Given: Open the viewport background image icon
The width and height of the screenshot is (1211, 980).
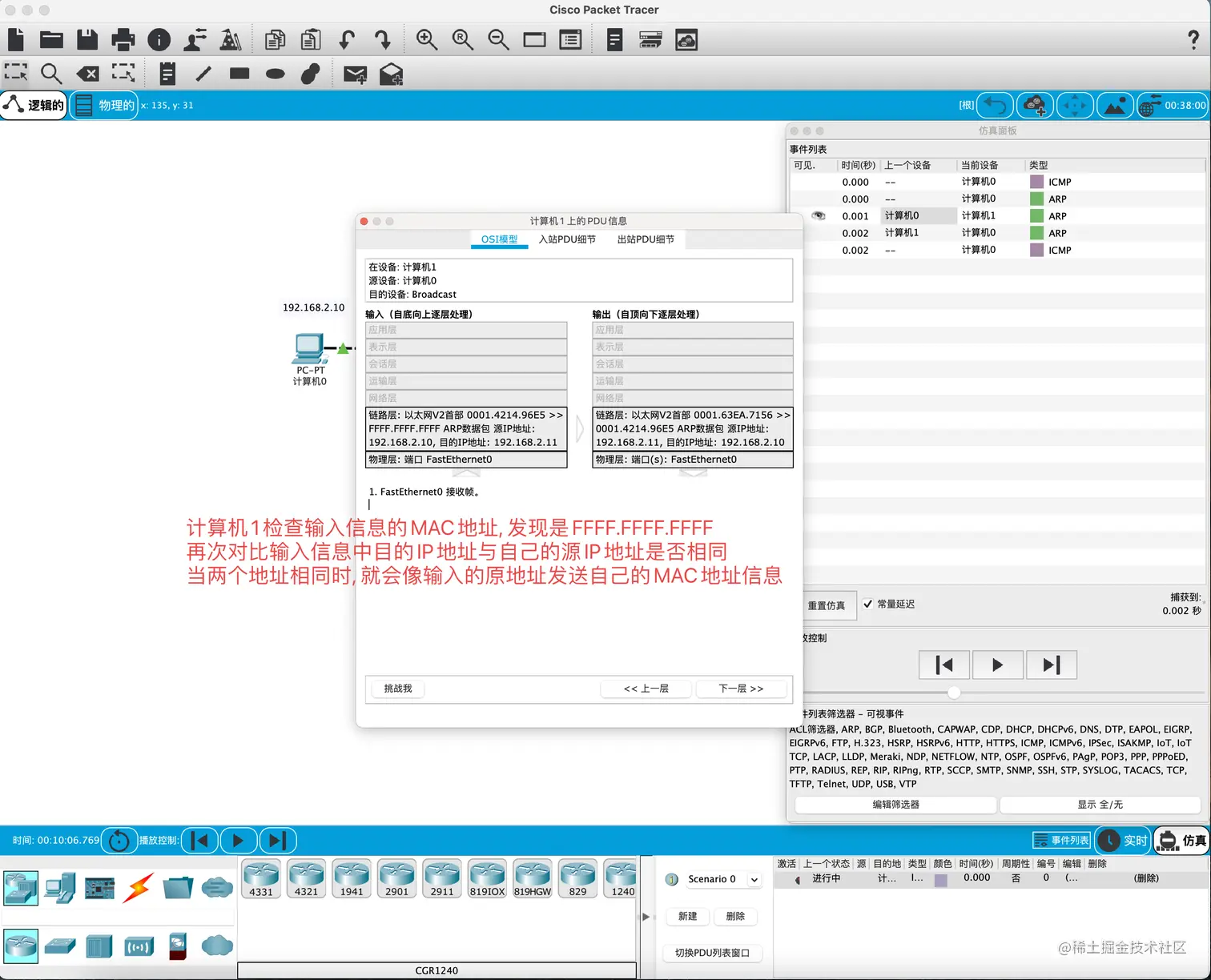Looking at the screenshot, I should pyautogui.click(x=1115, y=105).
